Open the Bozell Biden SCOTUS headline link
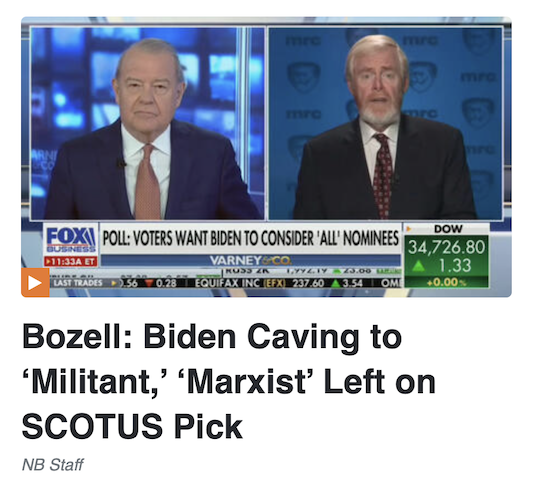The image size is (535, 497). click(229, 382)
